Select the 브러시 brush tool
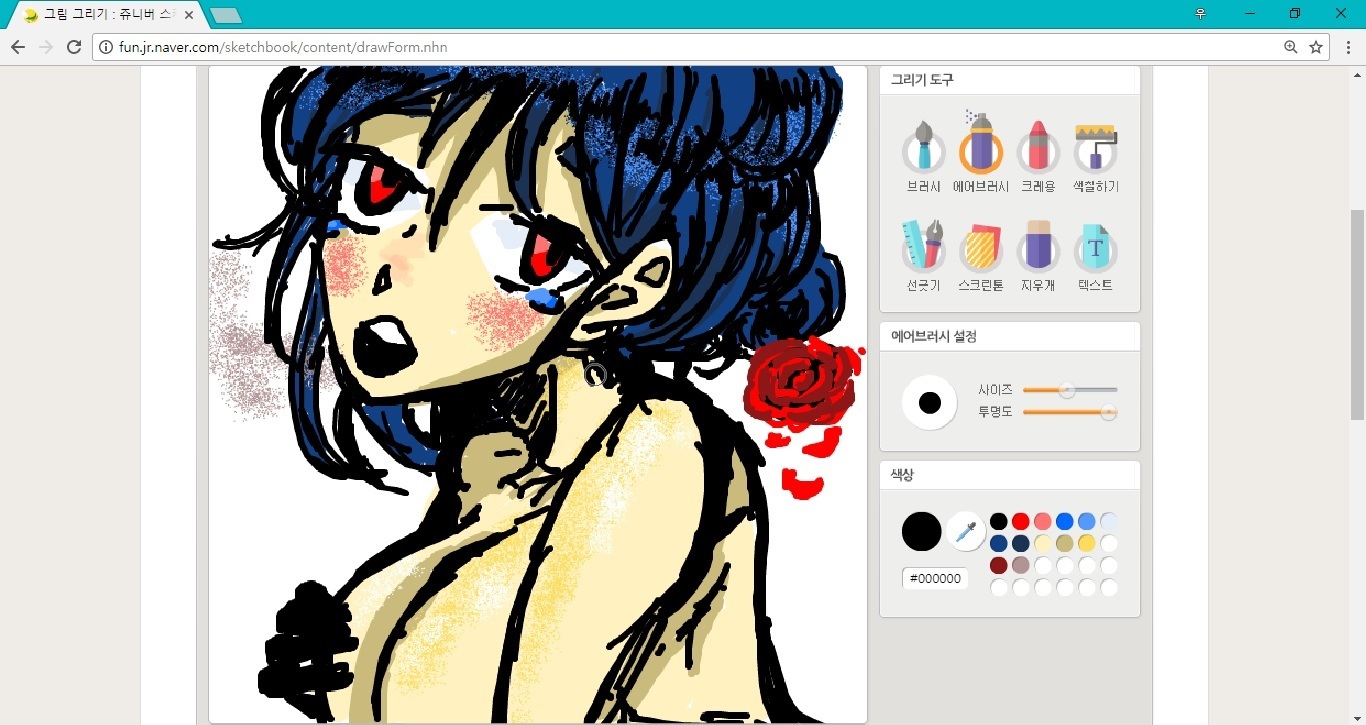The width and height of the screenshot is (1366, 725). (923, 152)
